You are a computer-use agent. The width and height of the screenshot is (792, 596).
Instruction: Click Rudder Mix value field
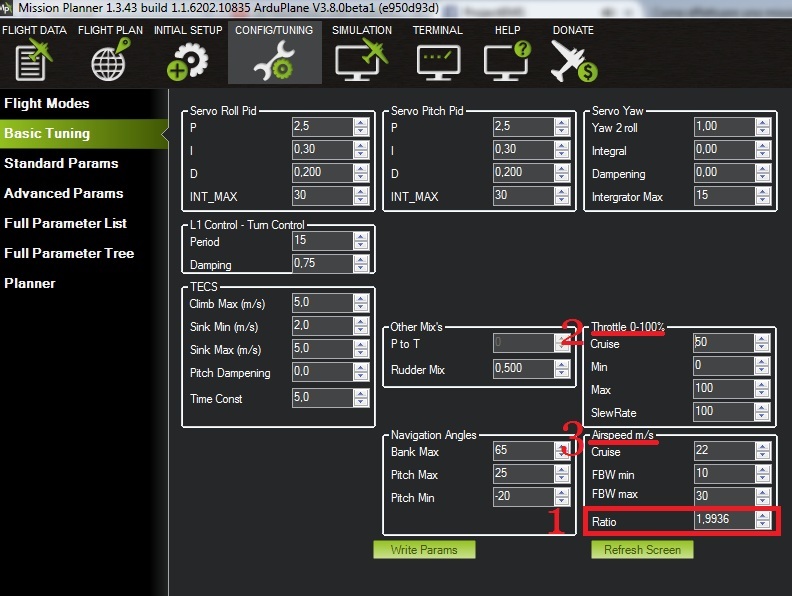(x=523, y=368)
